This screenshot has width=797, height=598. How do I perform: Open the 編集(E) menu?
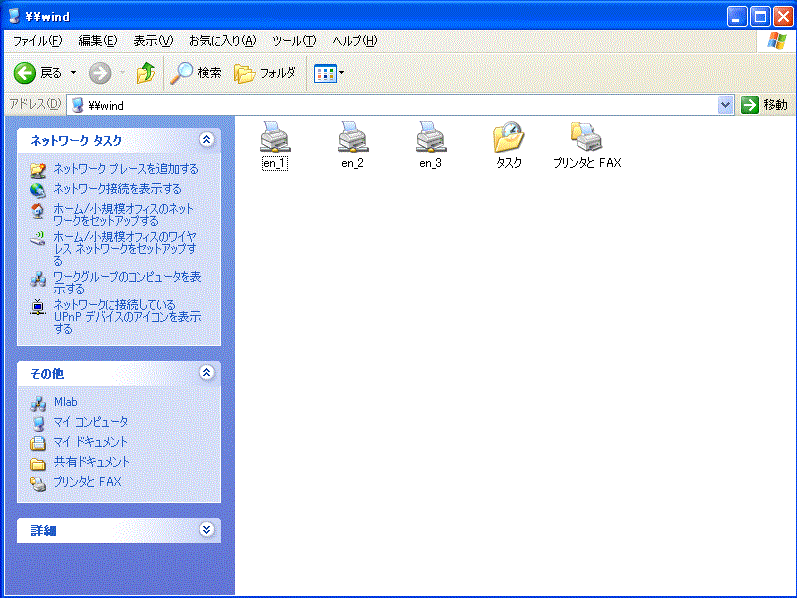(98, 41)
